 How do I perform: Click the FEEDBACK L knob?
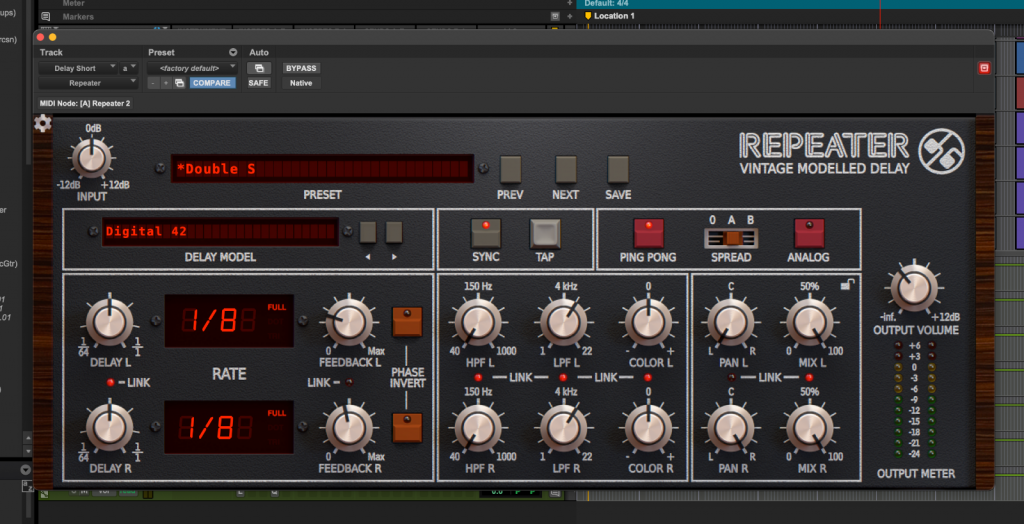point(349,321)
